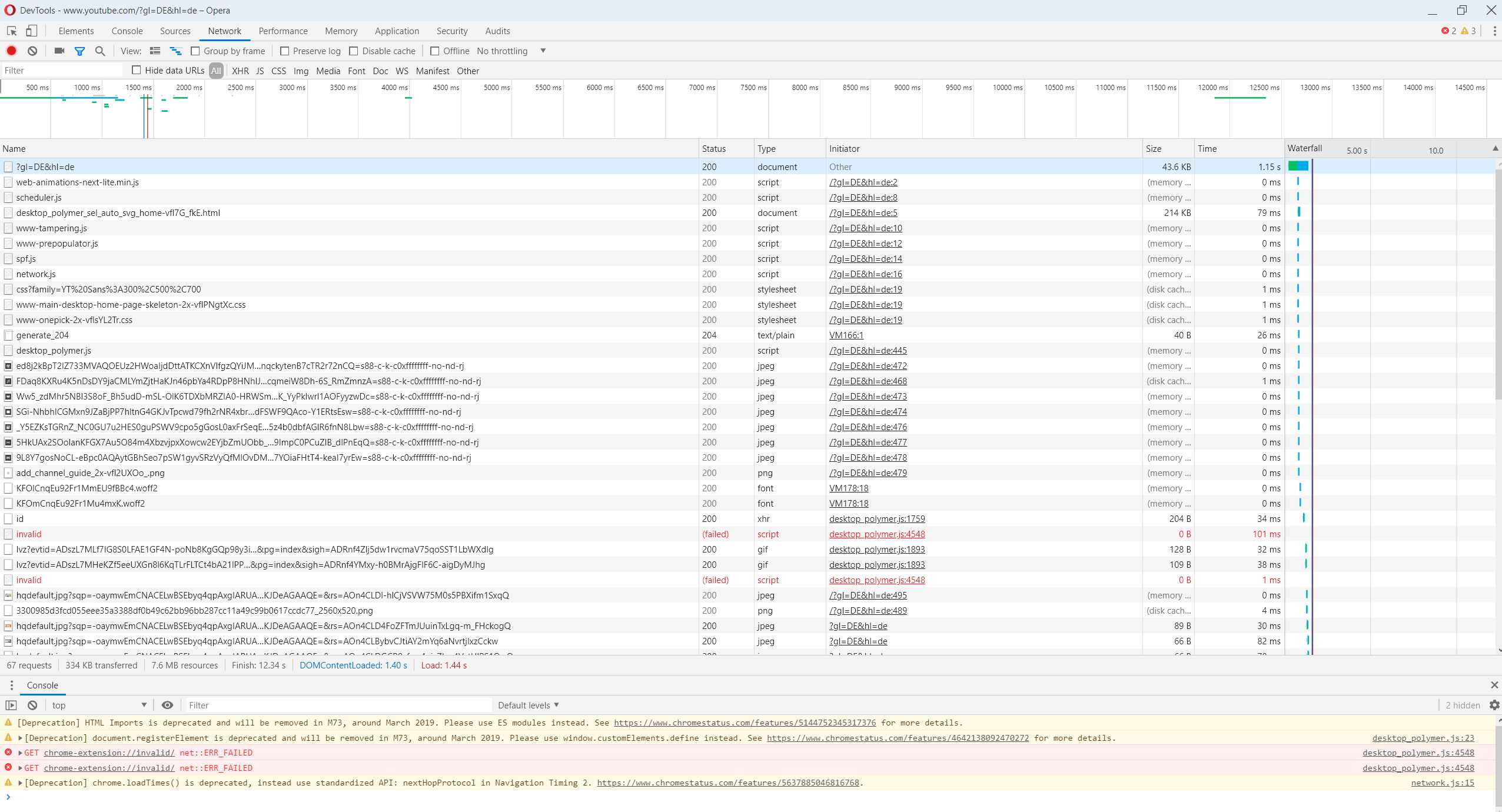The image size is (1502, 812).
Task: Open network search magnifier icon
Action: 100,51
